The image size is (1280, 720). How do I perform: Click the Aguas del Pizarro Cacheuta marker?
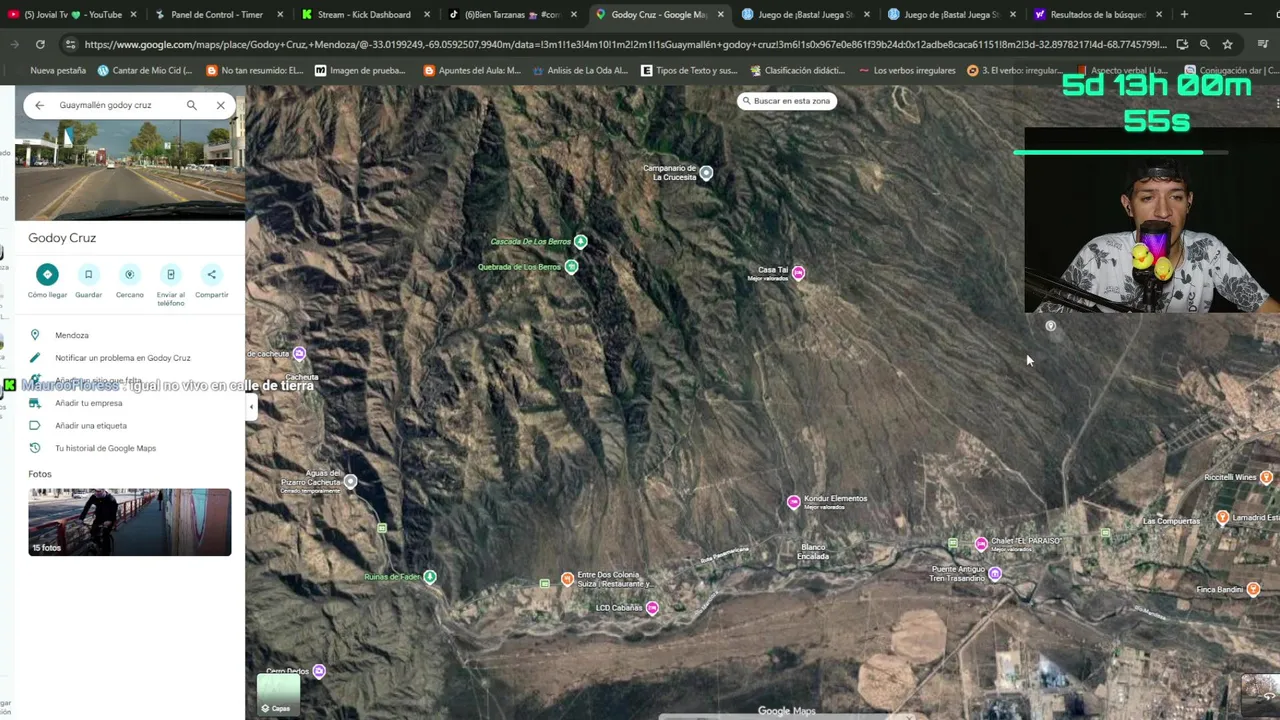tap(350, 482)
